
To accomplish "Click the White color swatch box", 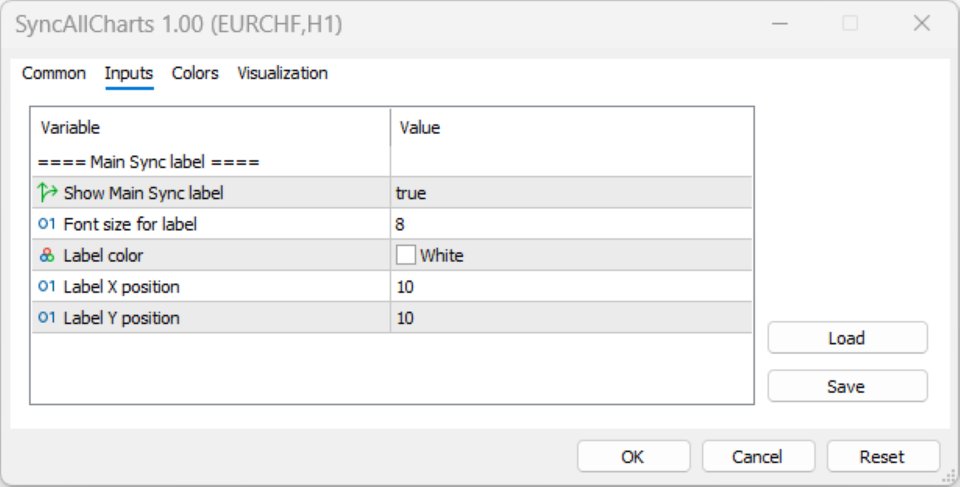I will tap(405, 255).
